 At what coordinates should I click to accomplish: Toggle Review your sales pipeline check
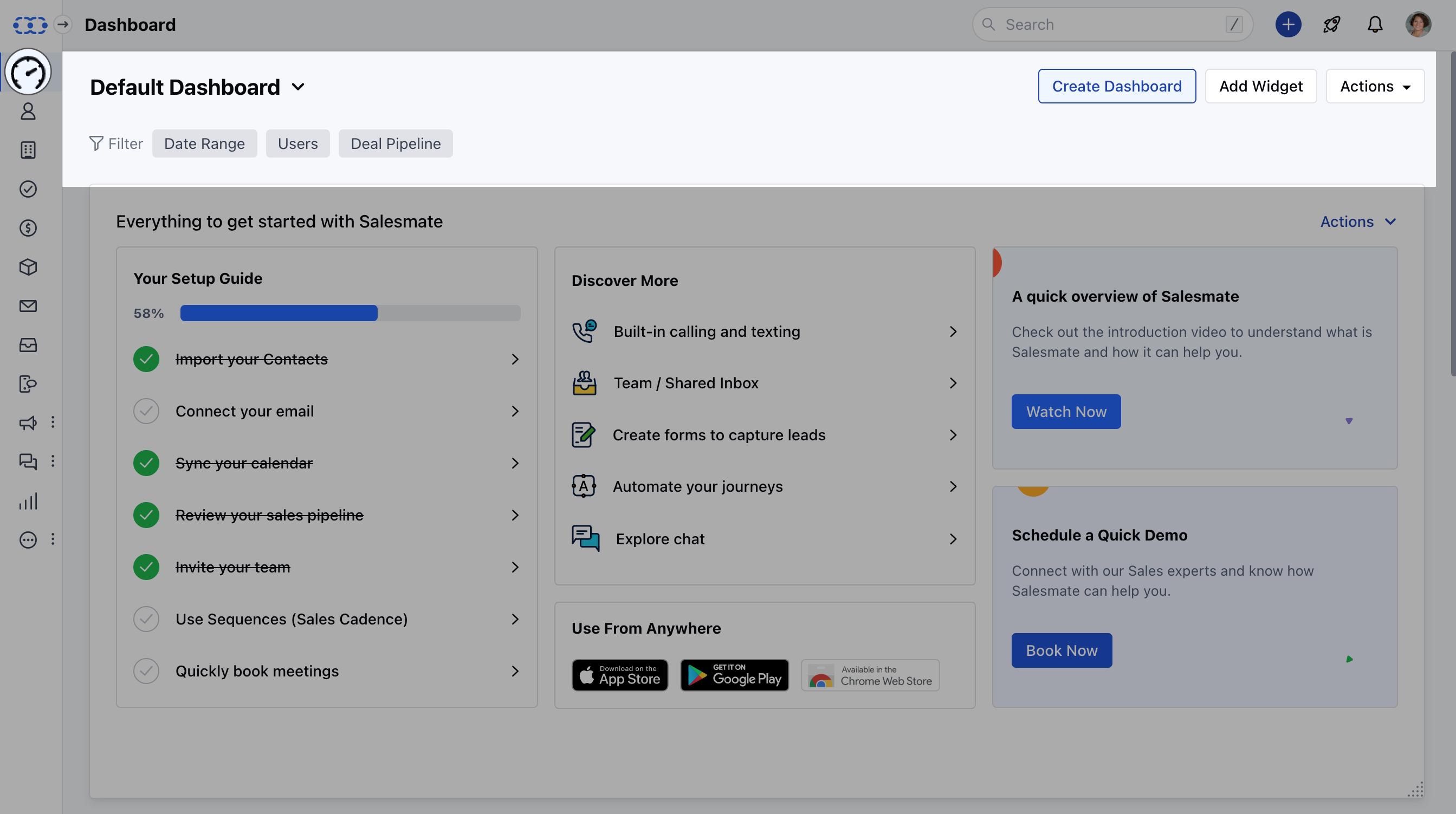pyautogui.click(x=146, y=515)
